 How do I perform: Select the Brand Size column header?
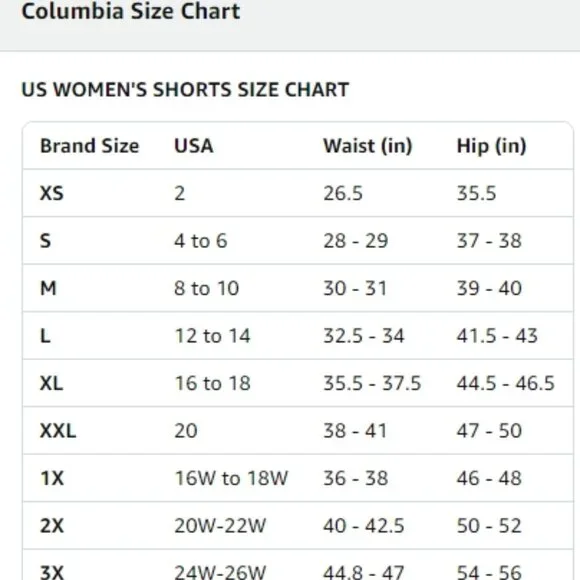(90, 146)
